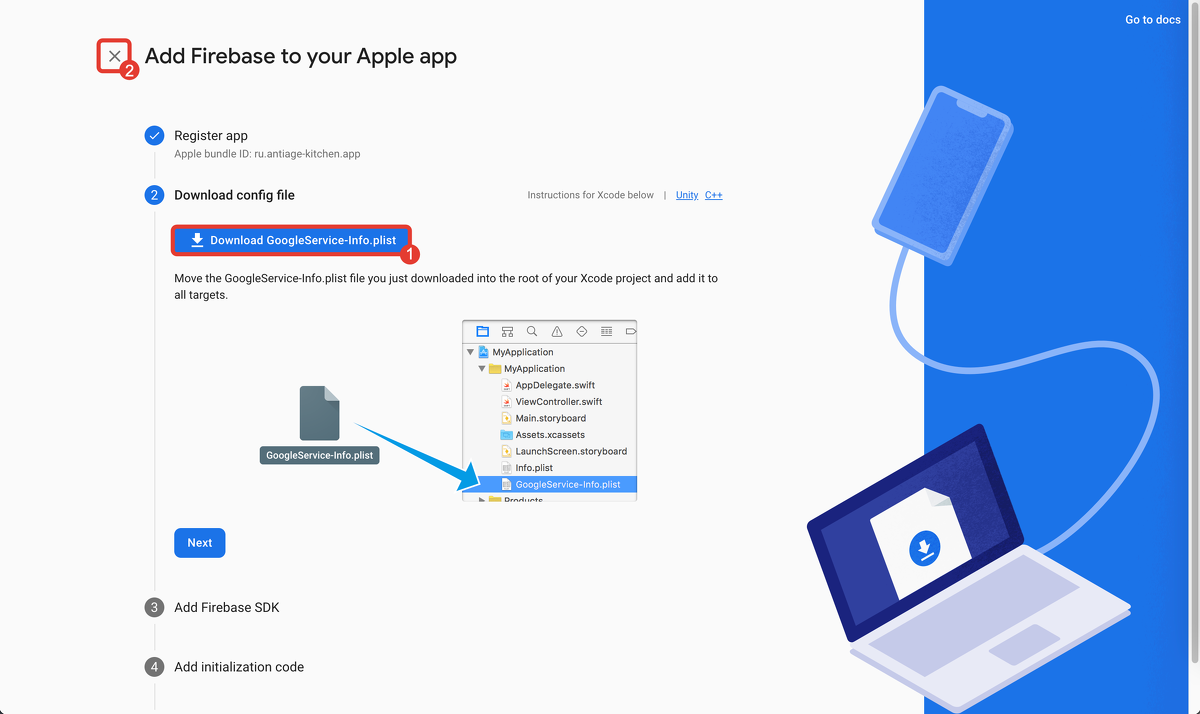Click the folder navigator icon in Xcode image
The width and height of the screenshot is (1200, 714).
point(483,331)
